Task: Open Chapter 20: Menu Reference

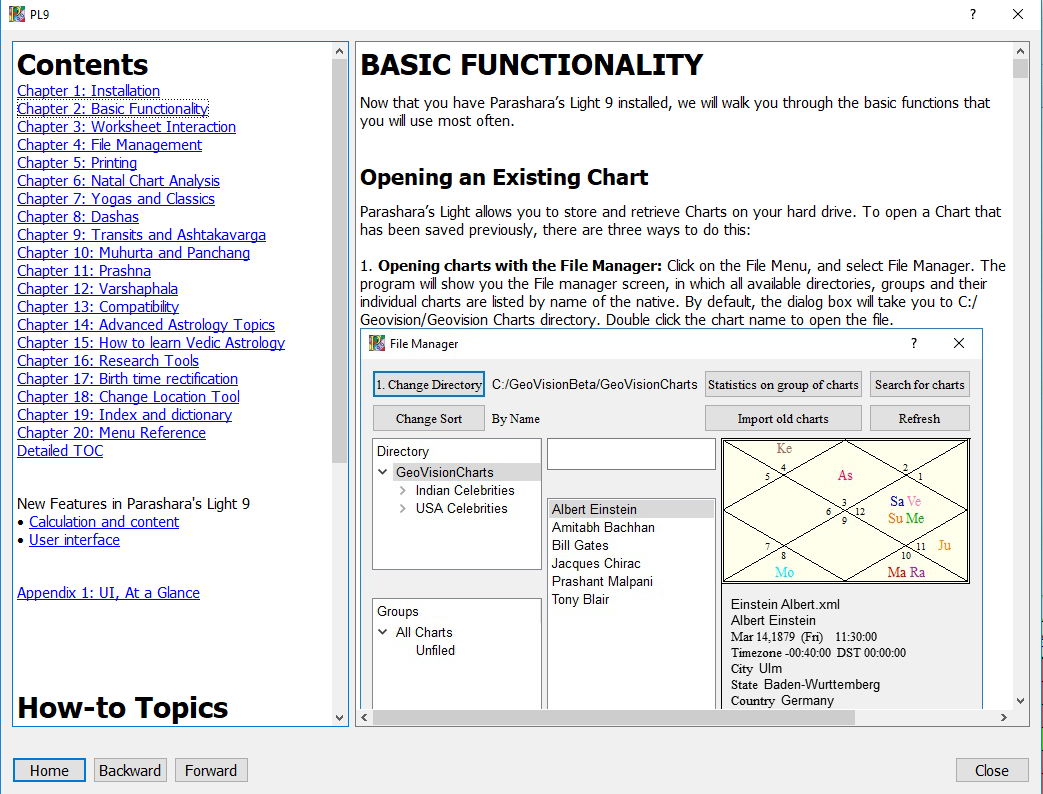Action: tap(111, 432)
